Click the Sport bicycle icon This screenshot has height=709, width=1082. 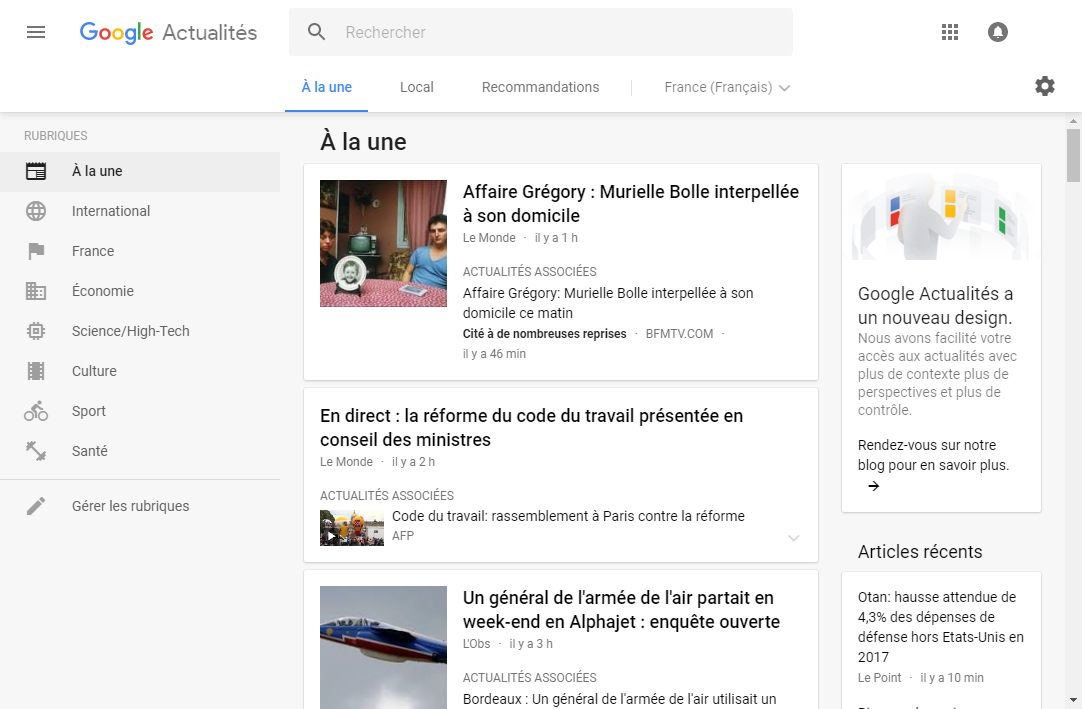(36, 411)
